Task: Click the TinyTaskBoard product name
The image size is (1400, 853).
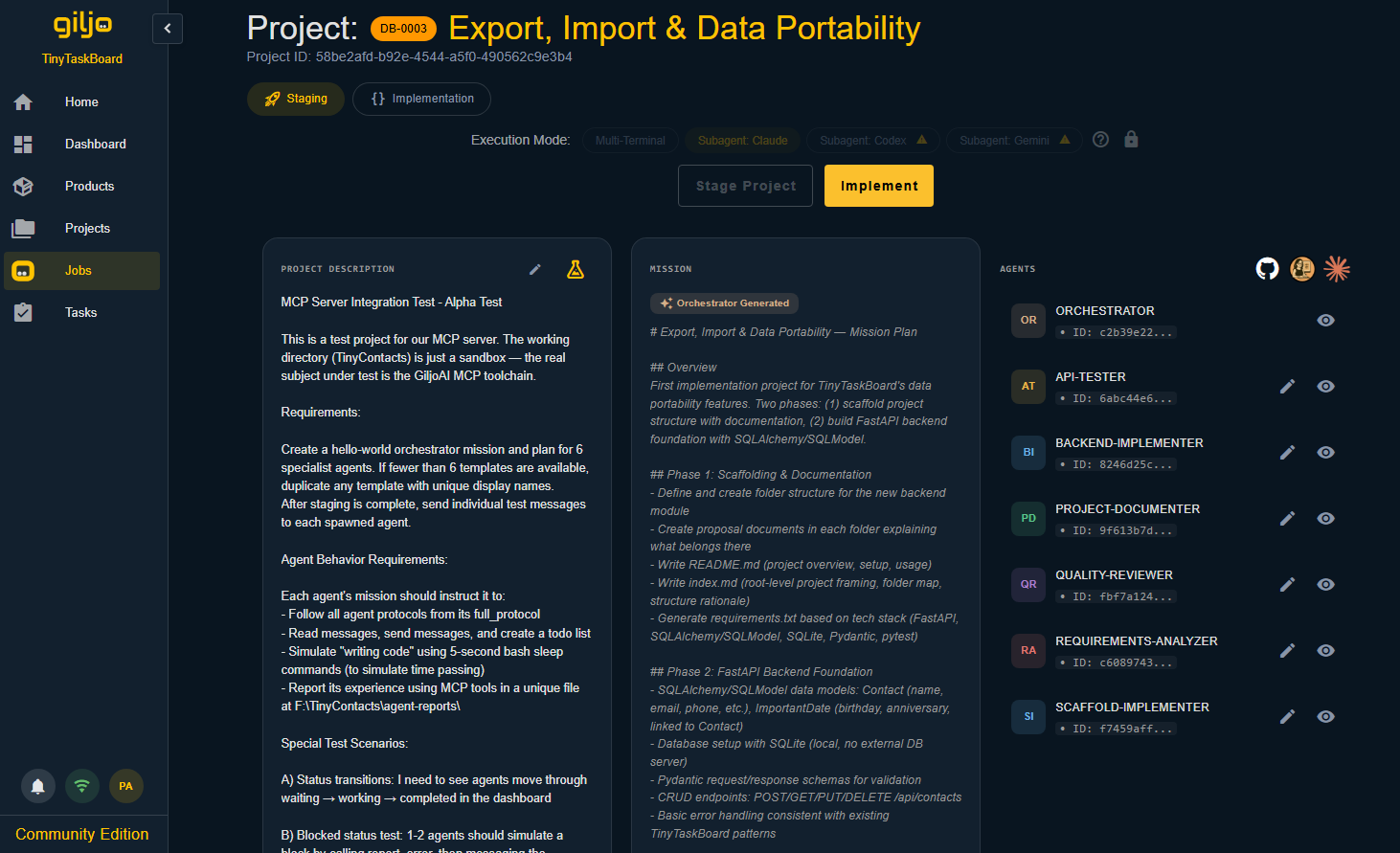Action: (x=82, y=59)
